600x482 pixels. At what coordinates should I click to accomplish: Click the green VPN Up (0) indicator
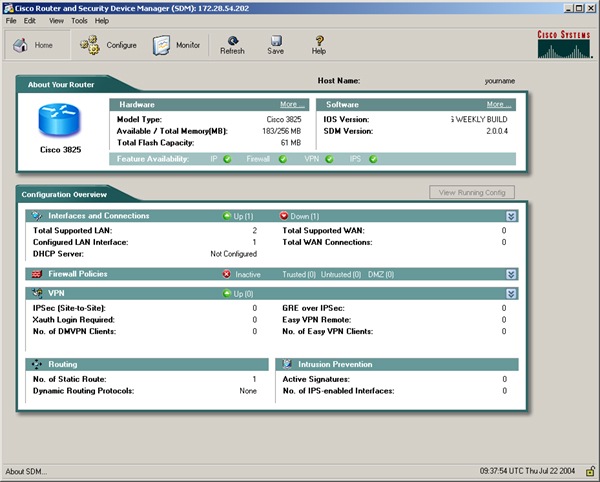tap(238, 294)
